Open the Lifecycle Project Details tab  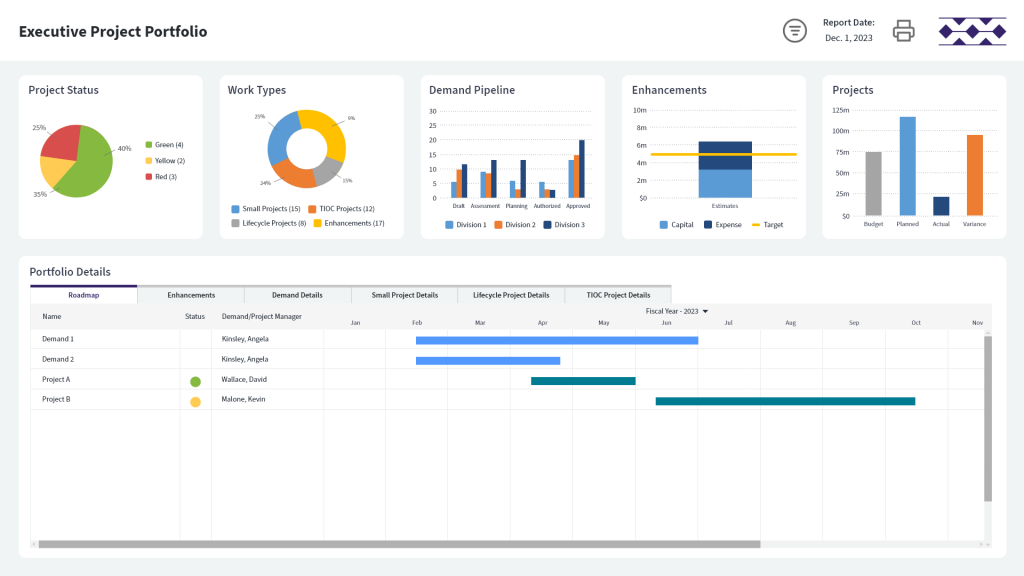tap(511, 295)
